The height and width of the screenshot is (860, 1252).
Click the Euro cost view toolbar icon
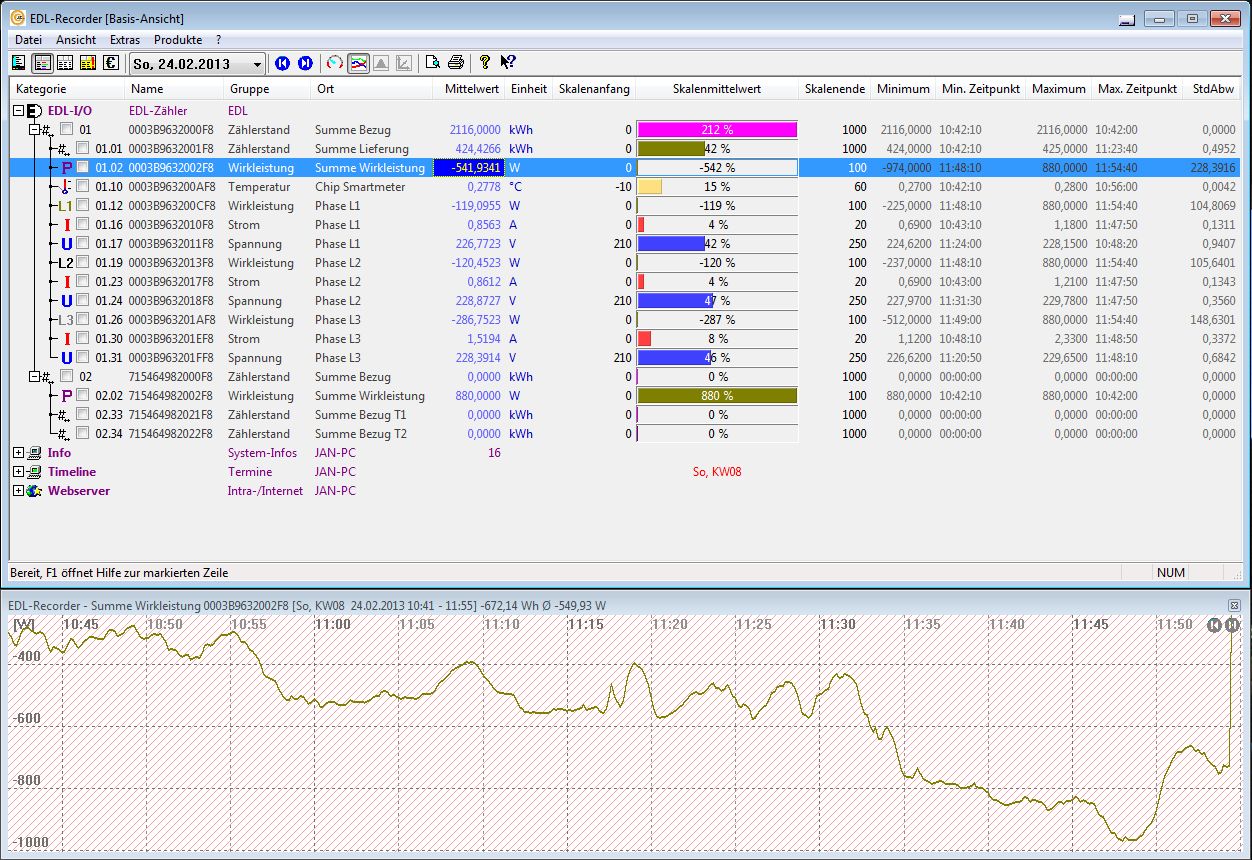point(110,63)
